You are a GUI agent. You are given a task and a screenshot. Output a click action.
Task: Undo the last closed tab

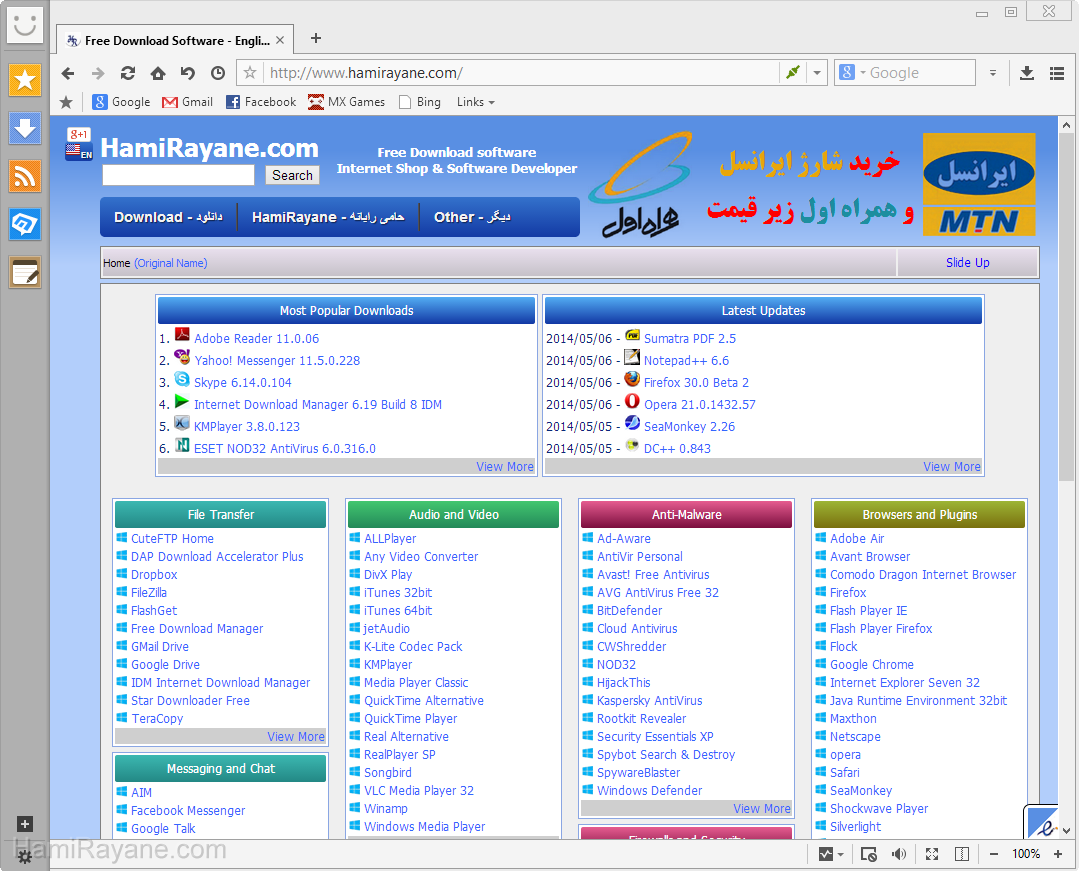point(187,73)
